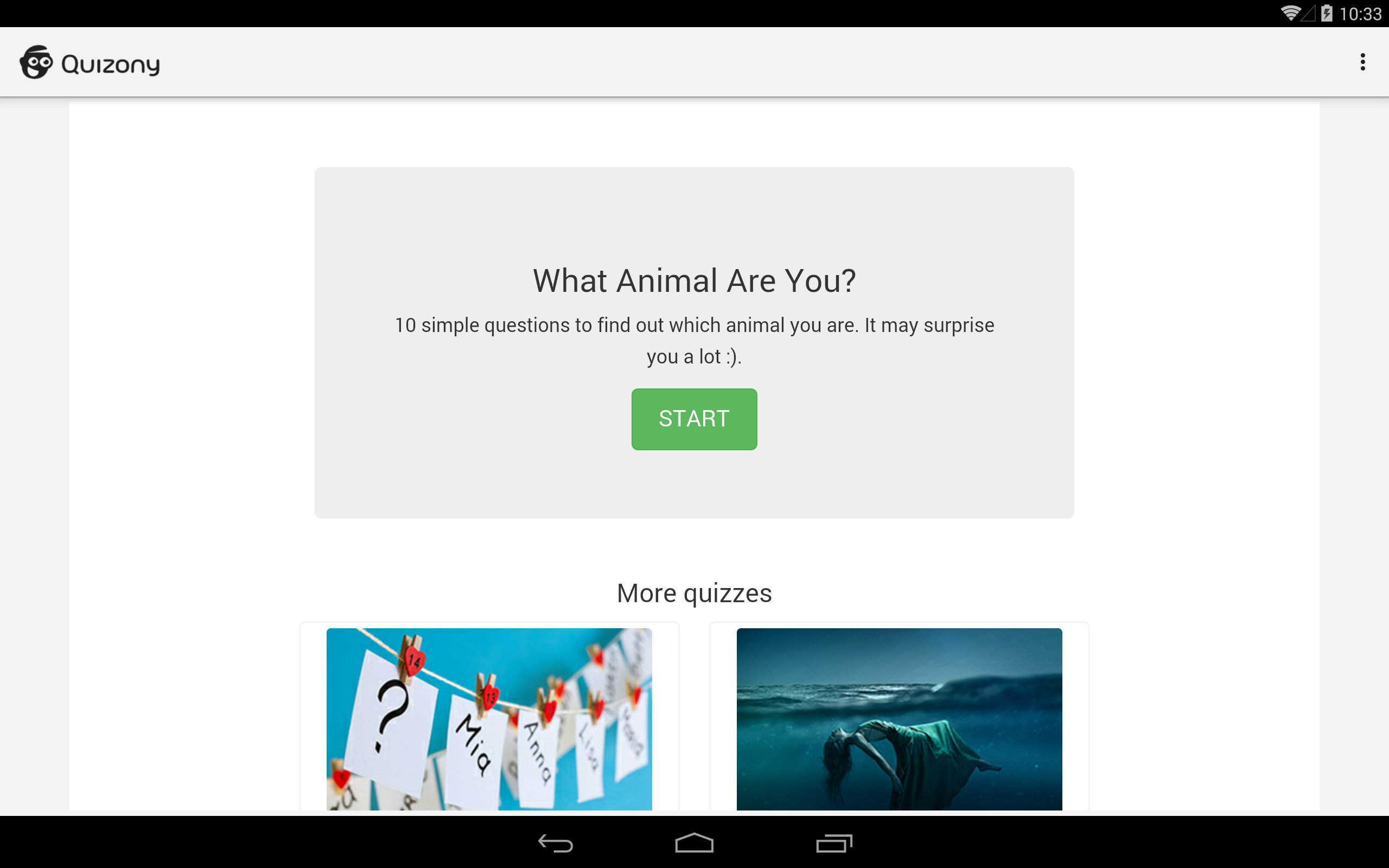Tap the Android back navigation icon
The height and width of the screenshot is (868, 1389).
555,843
